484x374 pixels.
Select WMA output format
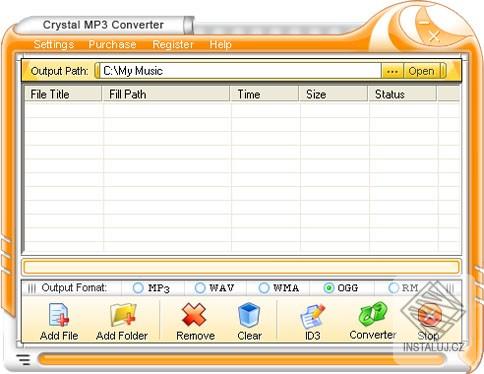[264, 288]
